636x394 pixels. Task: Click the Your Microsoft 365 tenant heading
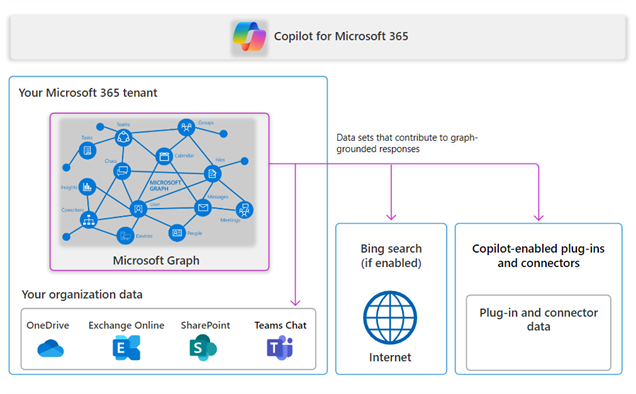(x=88, y=93)
